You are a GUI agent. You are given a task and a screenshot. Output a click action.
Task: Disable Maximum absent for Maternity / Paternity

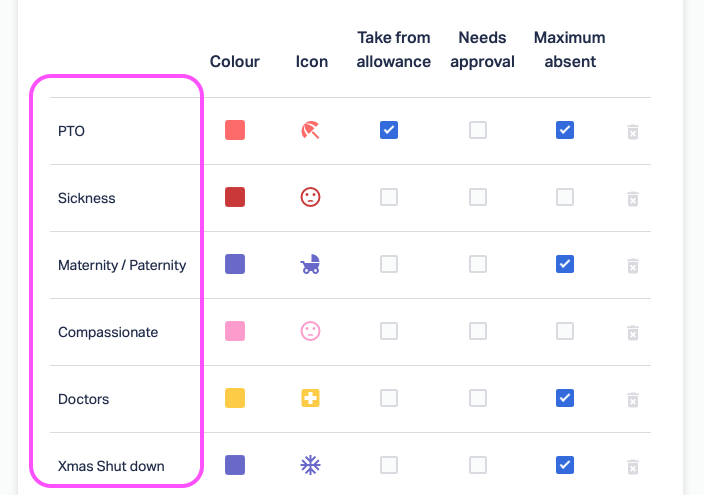click(565, 264)
